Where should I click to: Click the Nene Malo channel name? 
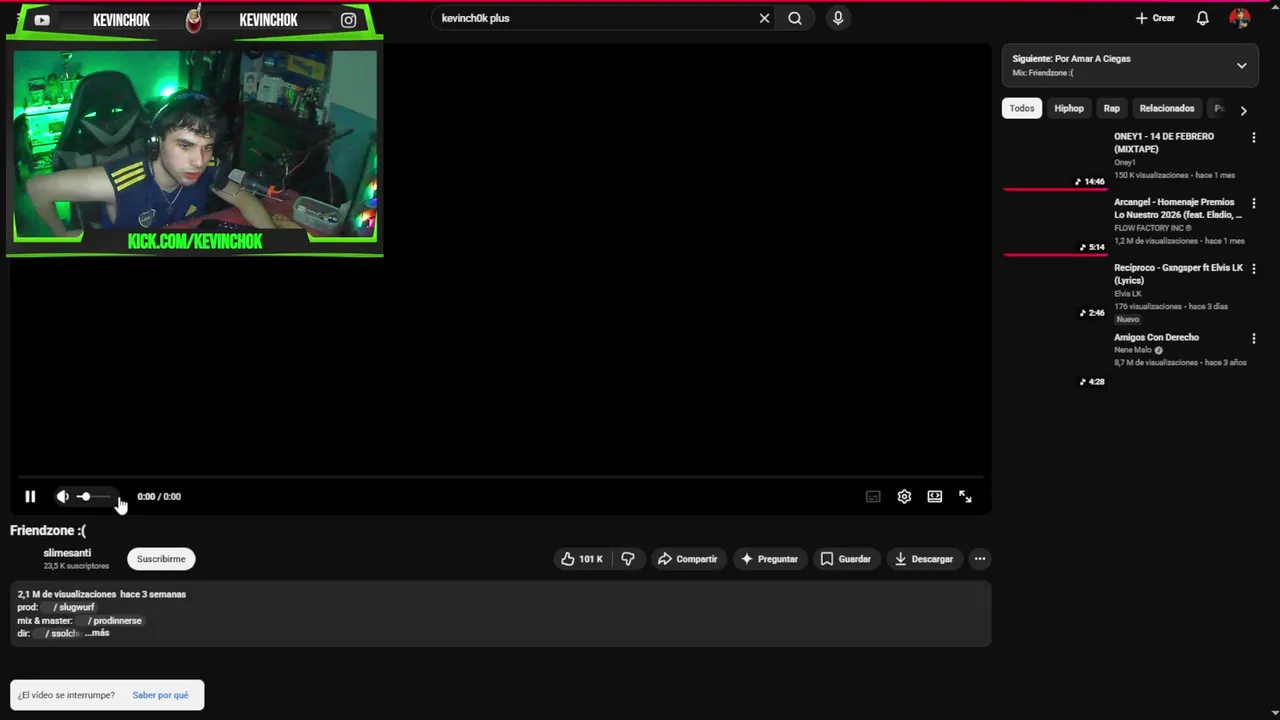coord(1133,350)
